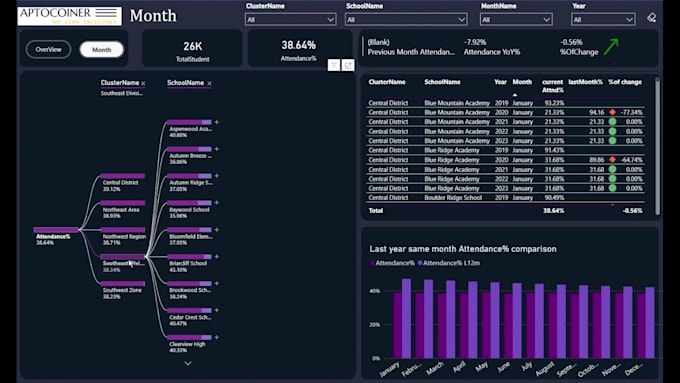Sort table by %of change header
The width and height of the screenshot is (680, 383).
click(625, 82)
